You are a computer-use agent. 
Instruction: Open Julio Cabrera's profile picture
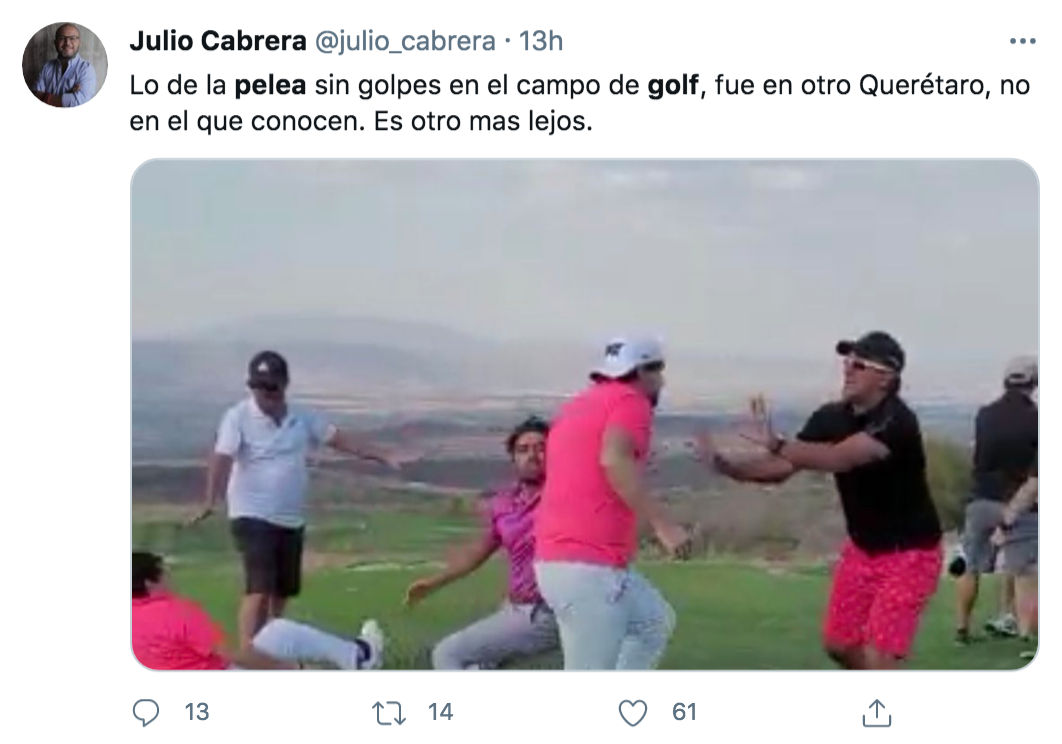(64, 65)
